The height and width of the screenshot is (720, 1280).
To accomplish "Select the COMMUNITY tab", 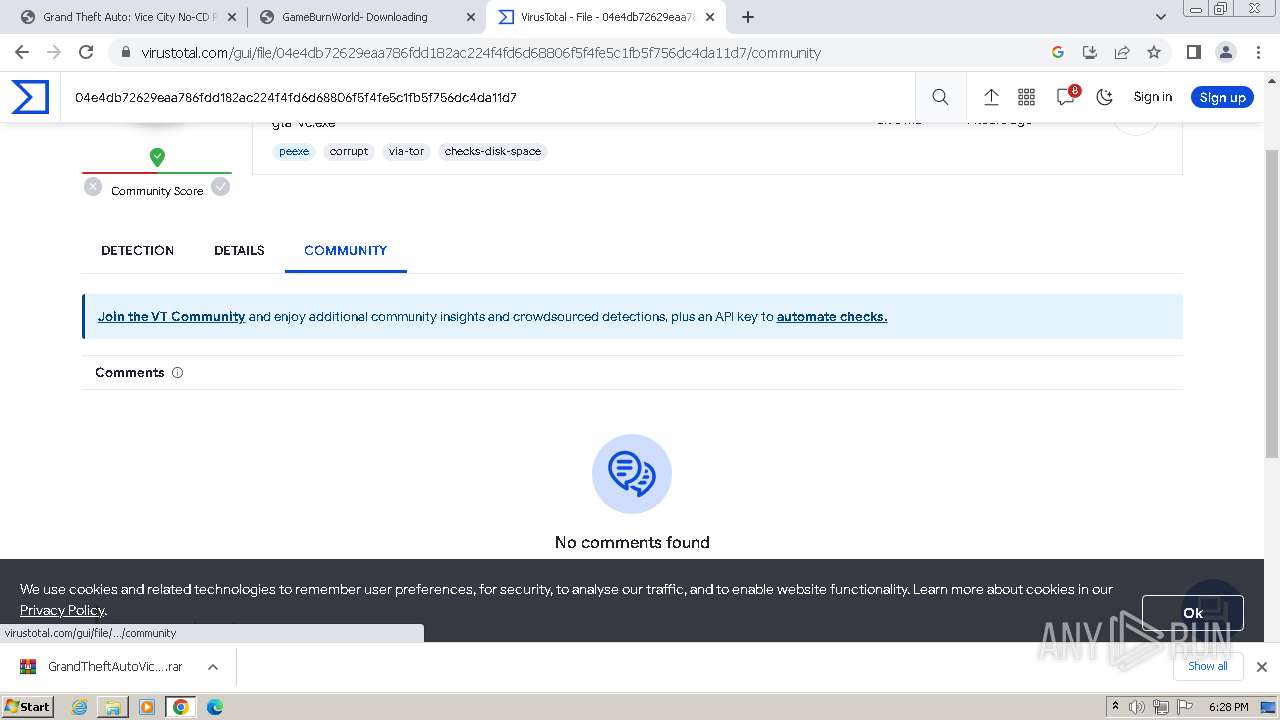I will point(345,250).
